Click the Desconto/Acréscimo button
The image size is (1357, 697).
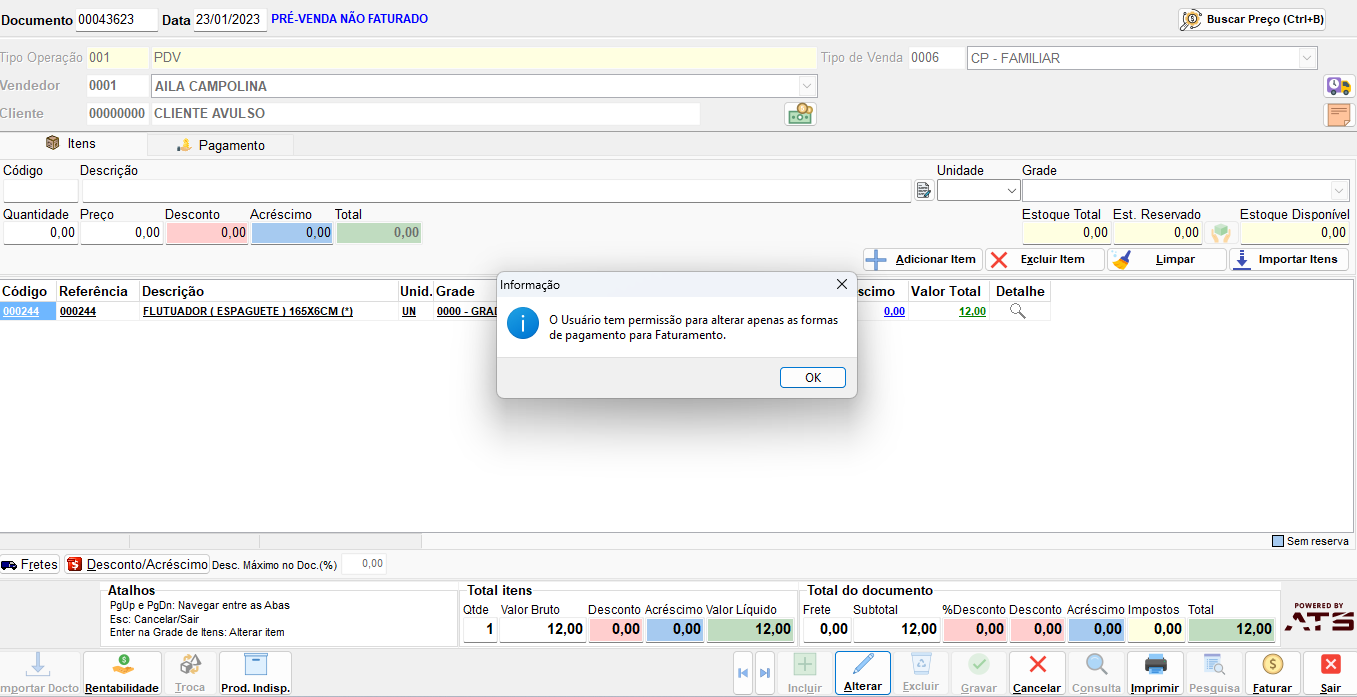click(x=137, y=564)
